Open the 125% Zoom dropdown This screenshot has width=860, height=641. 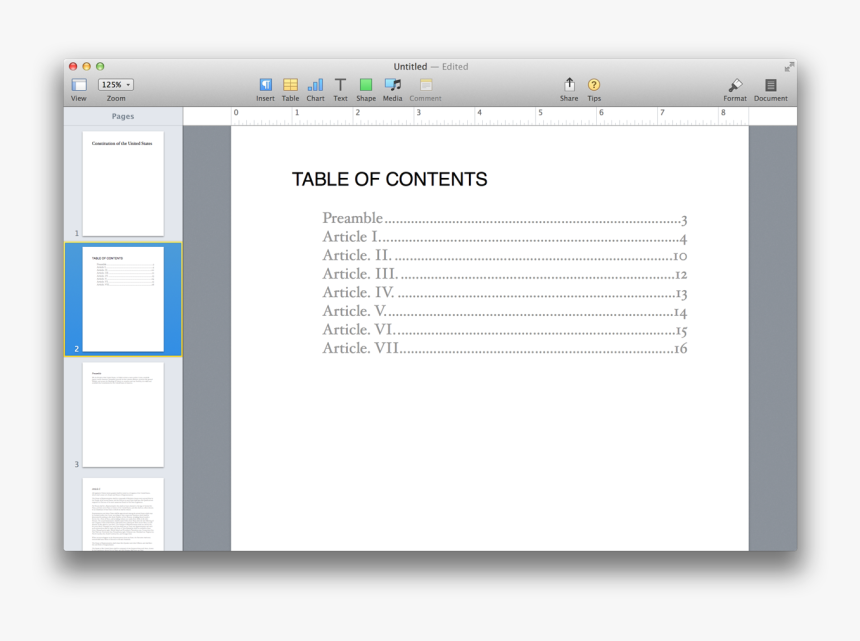116,84
